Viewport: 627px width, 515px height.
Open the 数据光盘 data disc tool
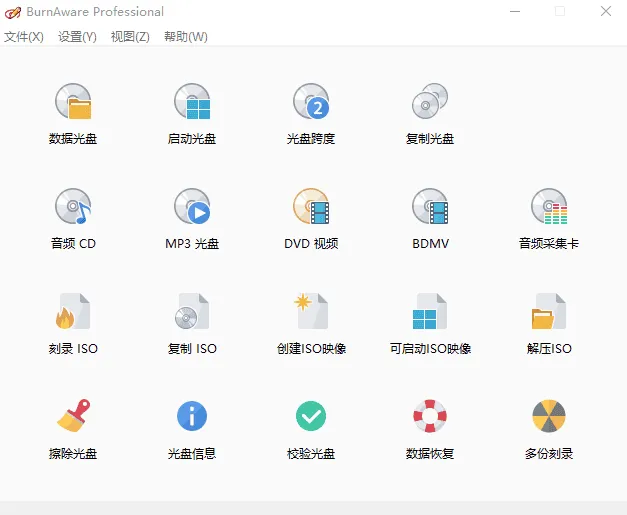pyautogui.click(x=73, y=102)
